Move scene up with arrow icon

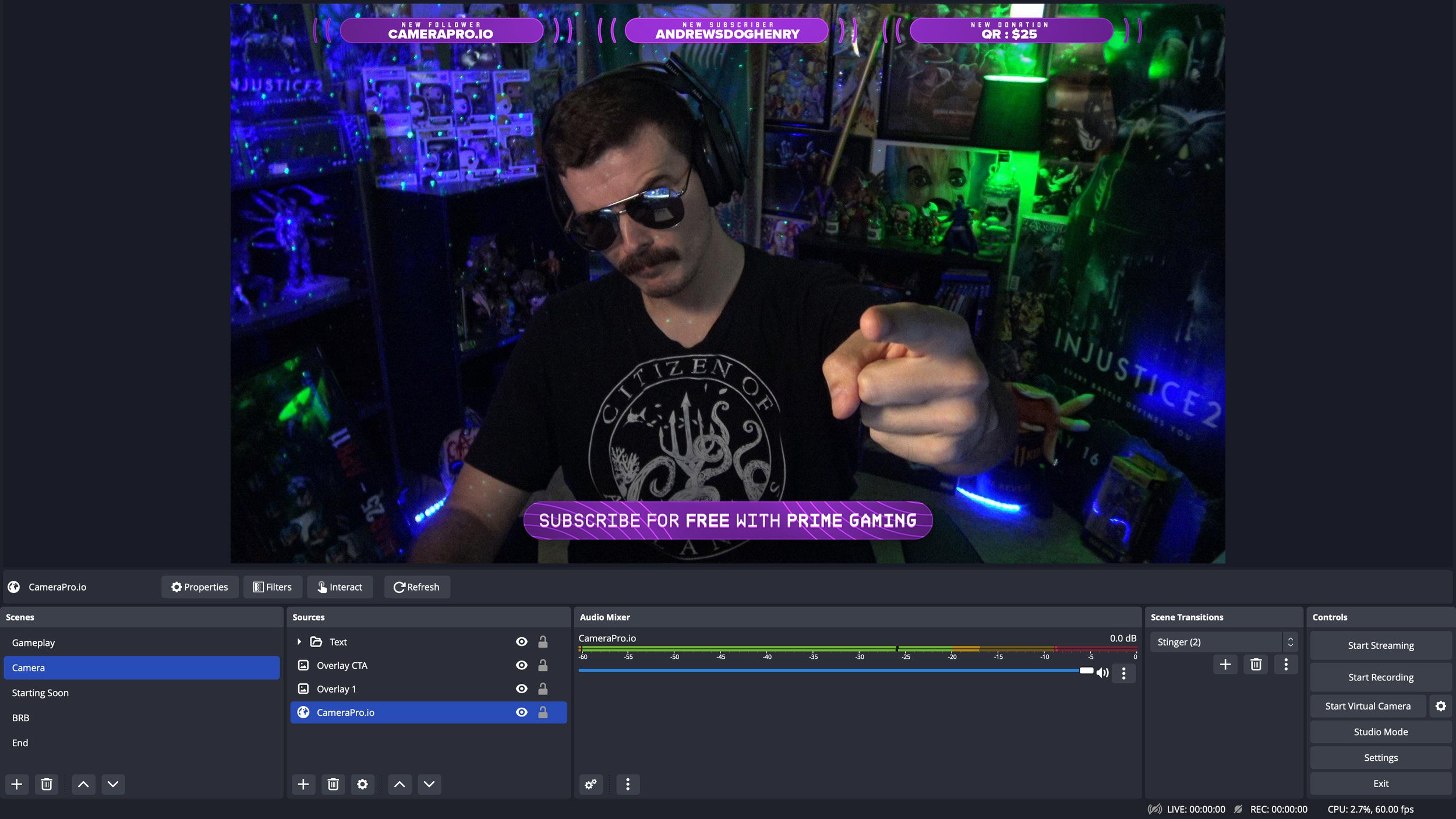point(83,784)
